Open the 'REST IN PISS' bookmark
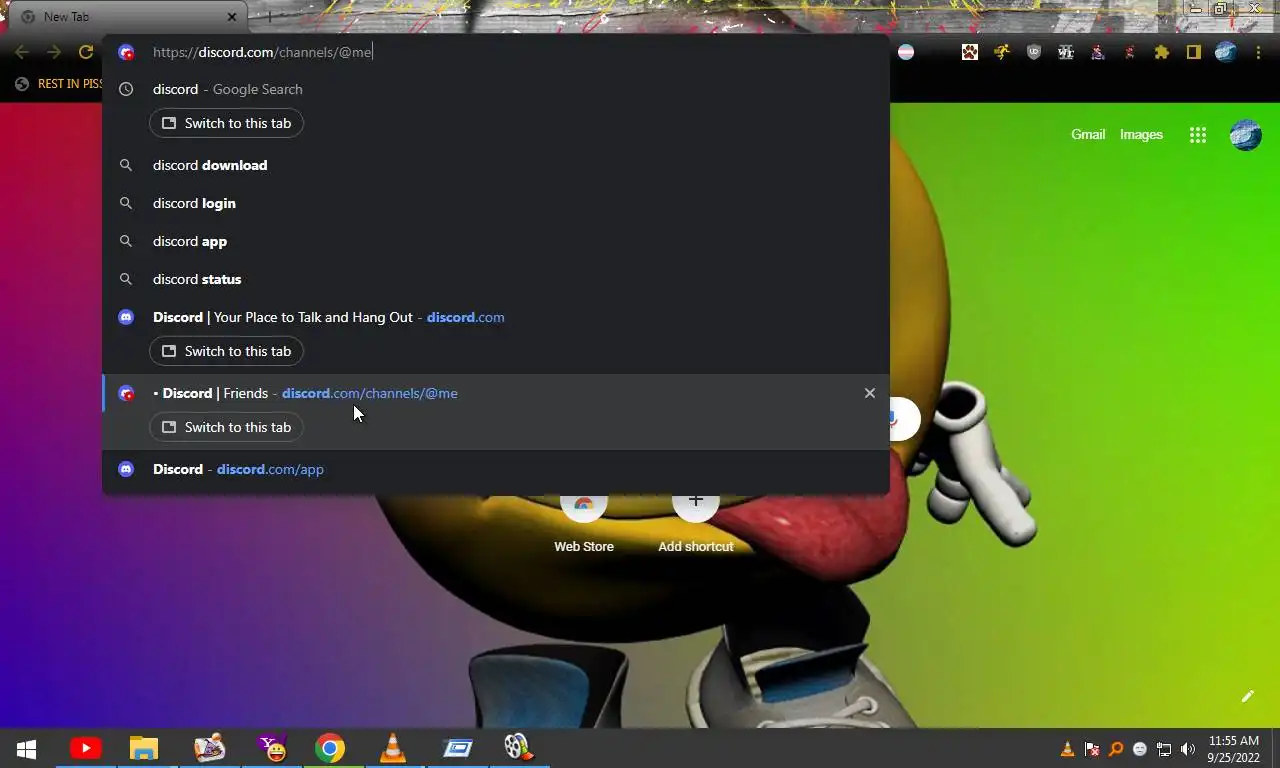The image size is (1280, 768). (60, 84)
